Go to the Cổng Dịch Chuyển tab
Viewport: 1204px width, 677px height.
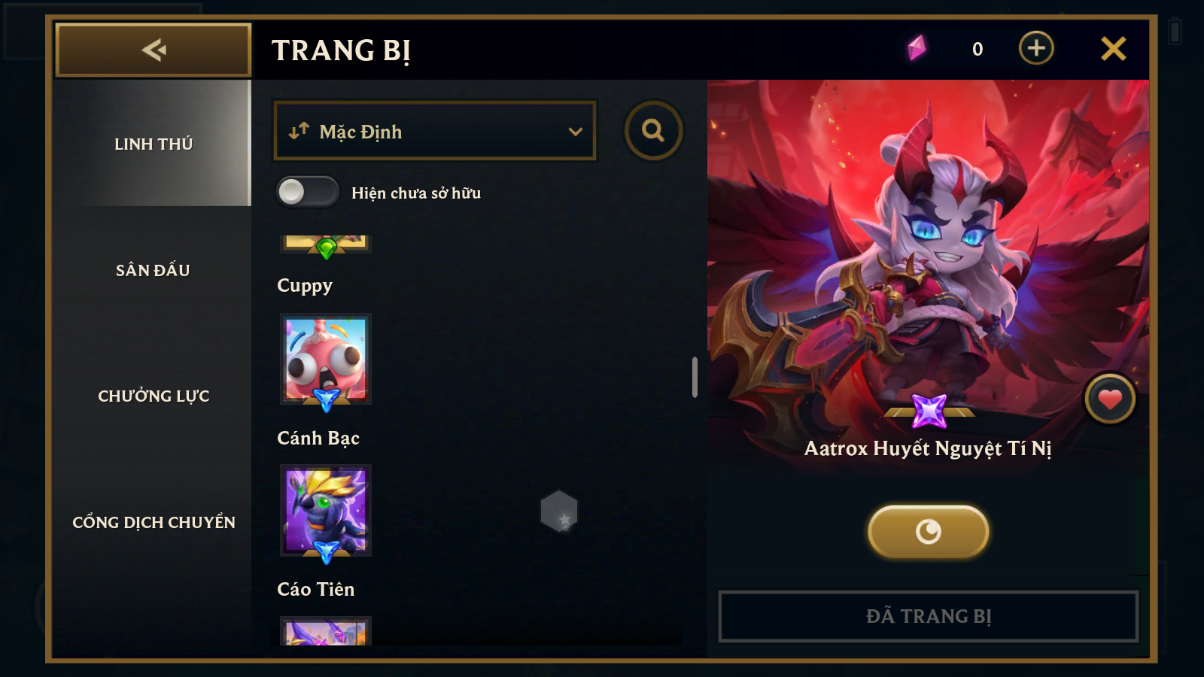(x=153, y=522)
